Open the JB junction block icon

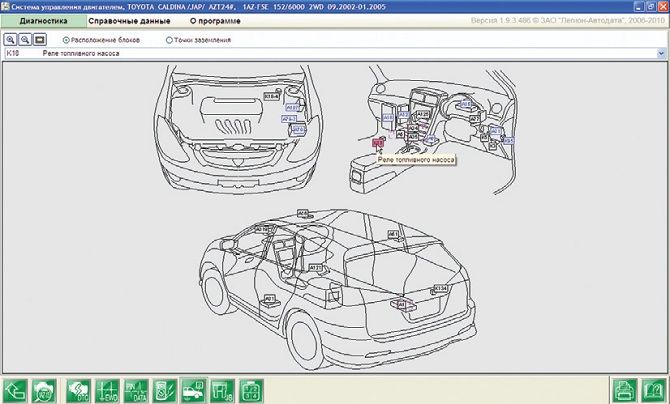[223, 391]
